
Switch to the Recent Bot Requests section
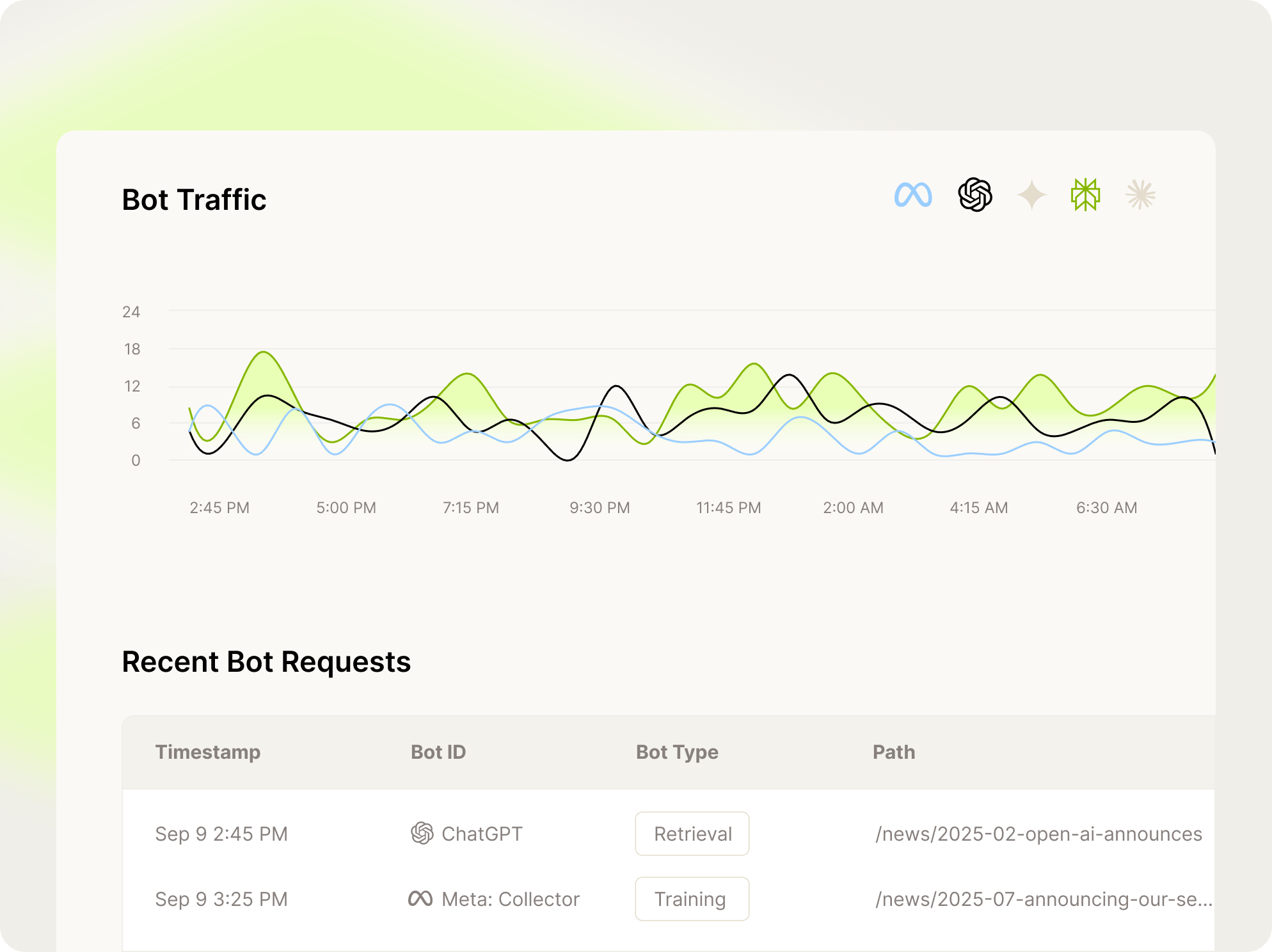(266, 662)
